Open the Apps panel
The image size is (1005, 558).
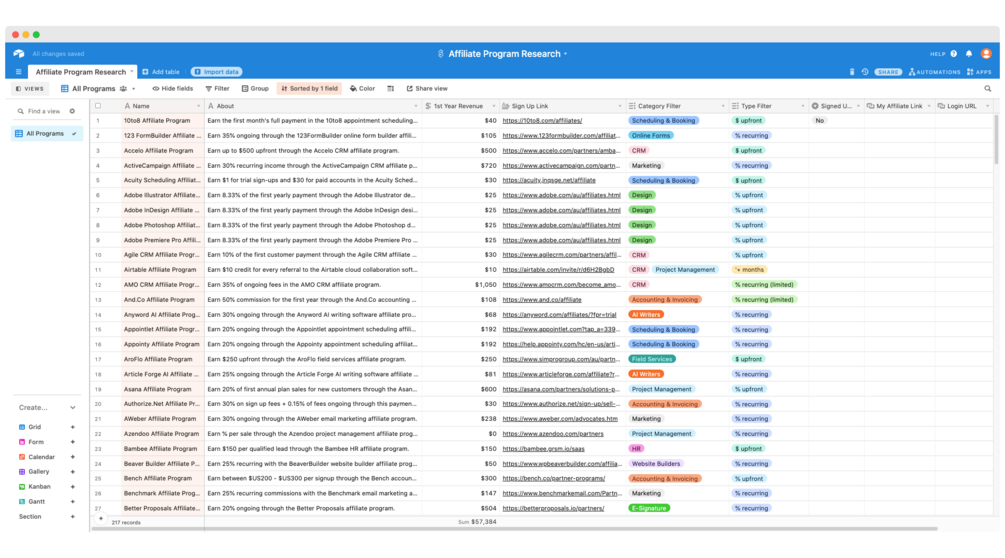tap(979, 72)
